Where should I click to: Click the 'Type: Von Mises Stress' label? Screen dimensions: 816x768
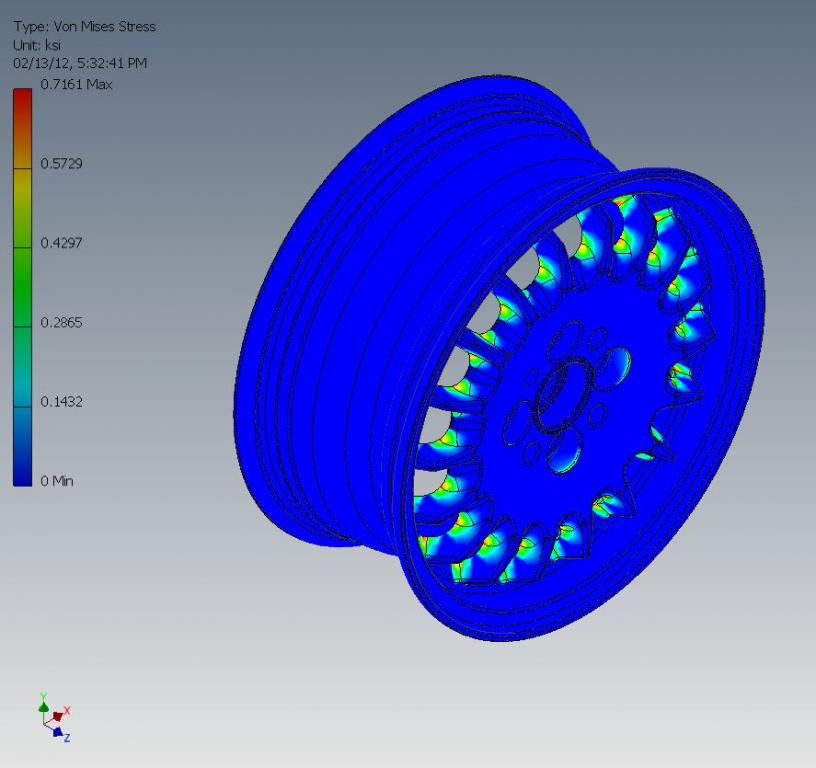(84, 27)
